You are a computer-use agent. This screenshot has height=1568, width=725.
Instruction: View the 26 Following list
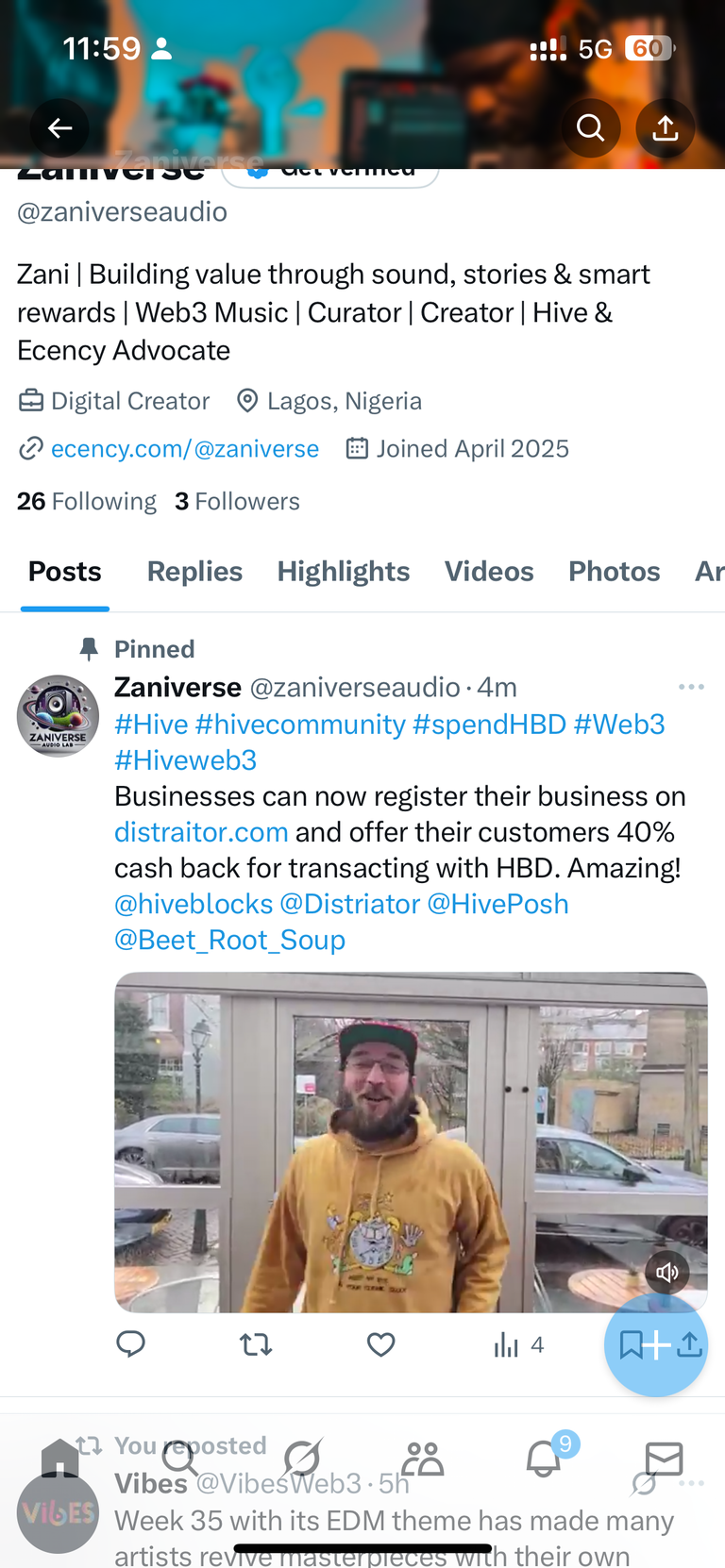(87, 501)
